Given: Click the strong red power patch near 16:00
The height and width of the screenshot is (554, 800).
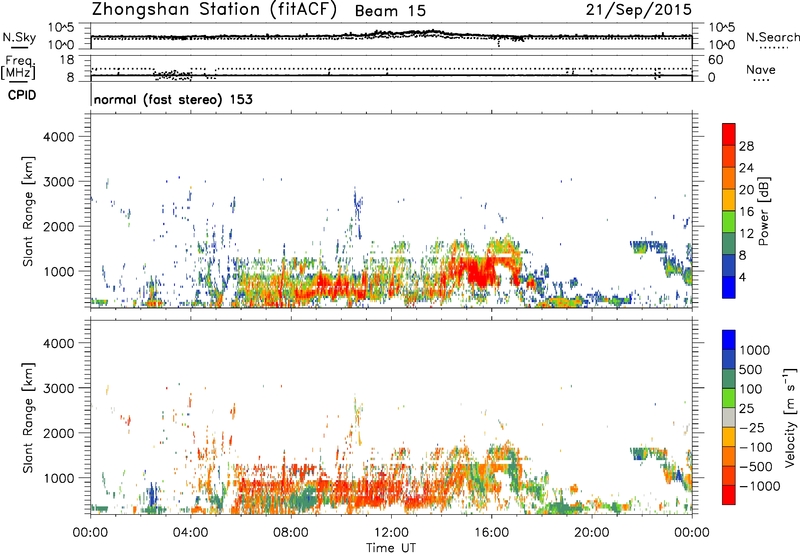Looking at the screenshot, I should coord(477,272).
